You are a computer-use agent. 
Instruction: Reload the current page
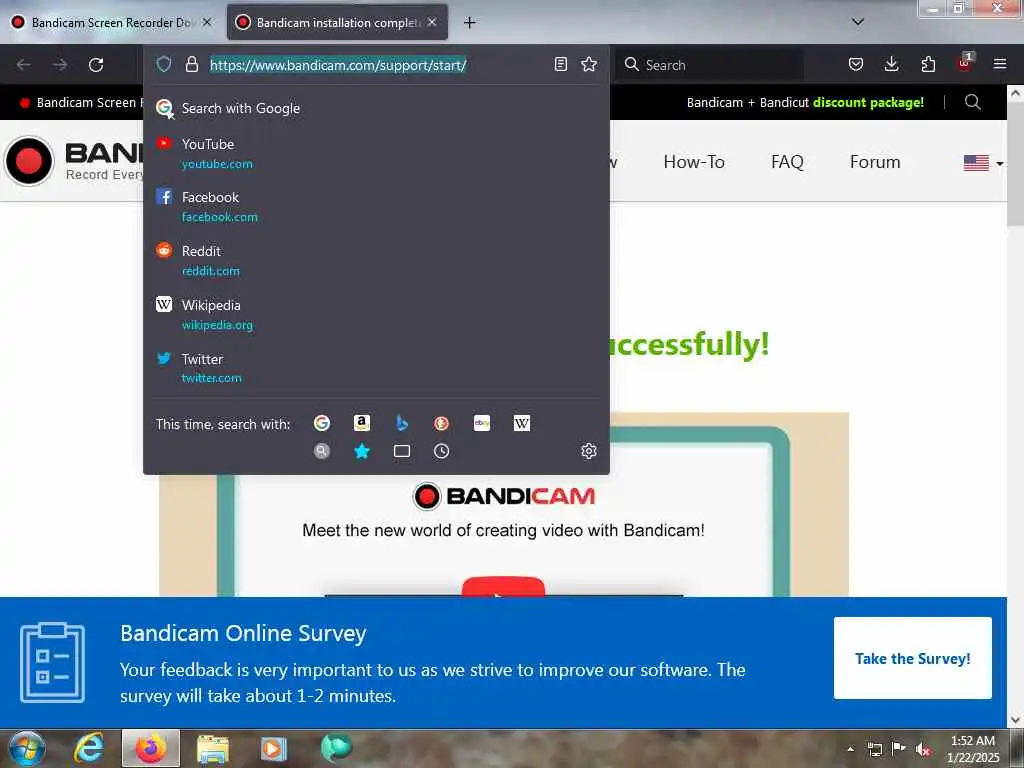tap(96, 65)
